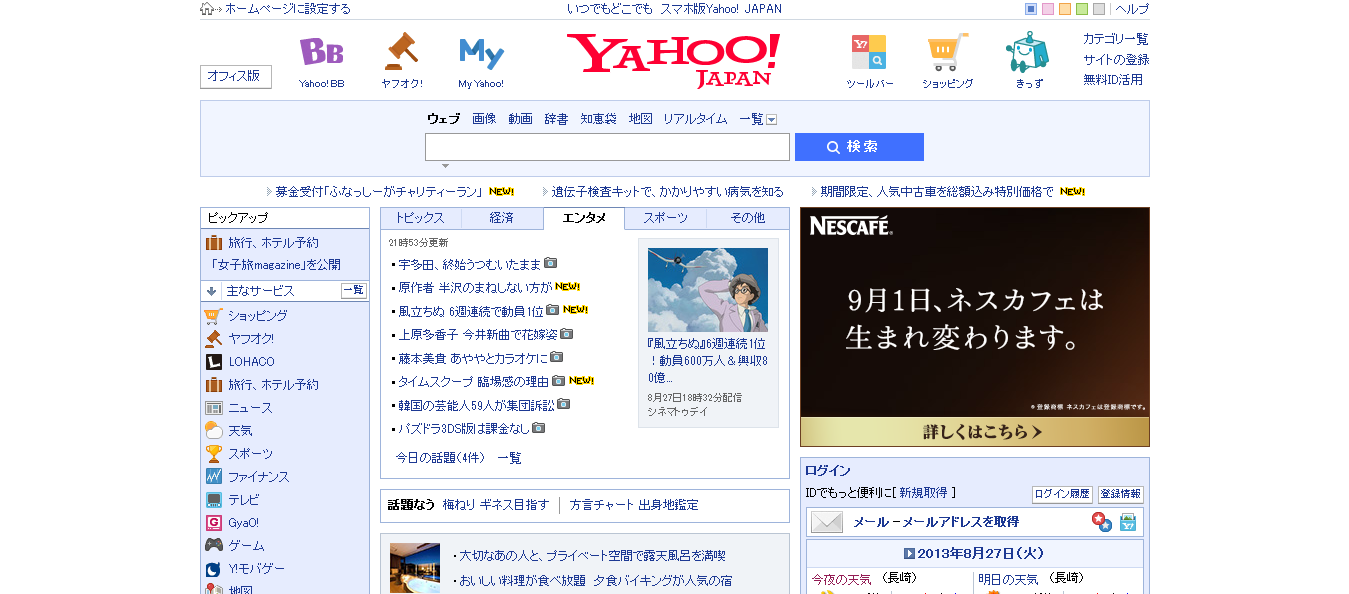The height and width of the screenshot is (594, 1349).
Task: Click the home icon beside ホームページに設定する
Action: coord(207,9)
